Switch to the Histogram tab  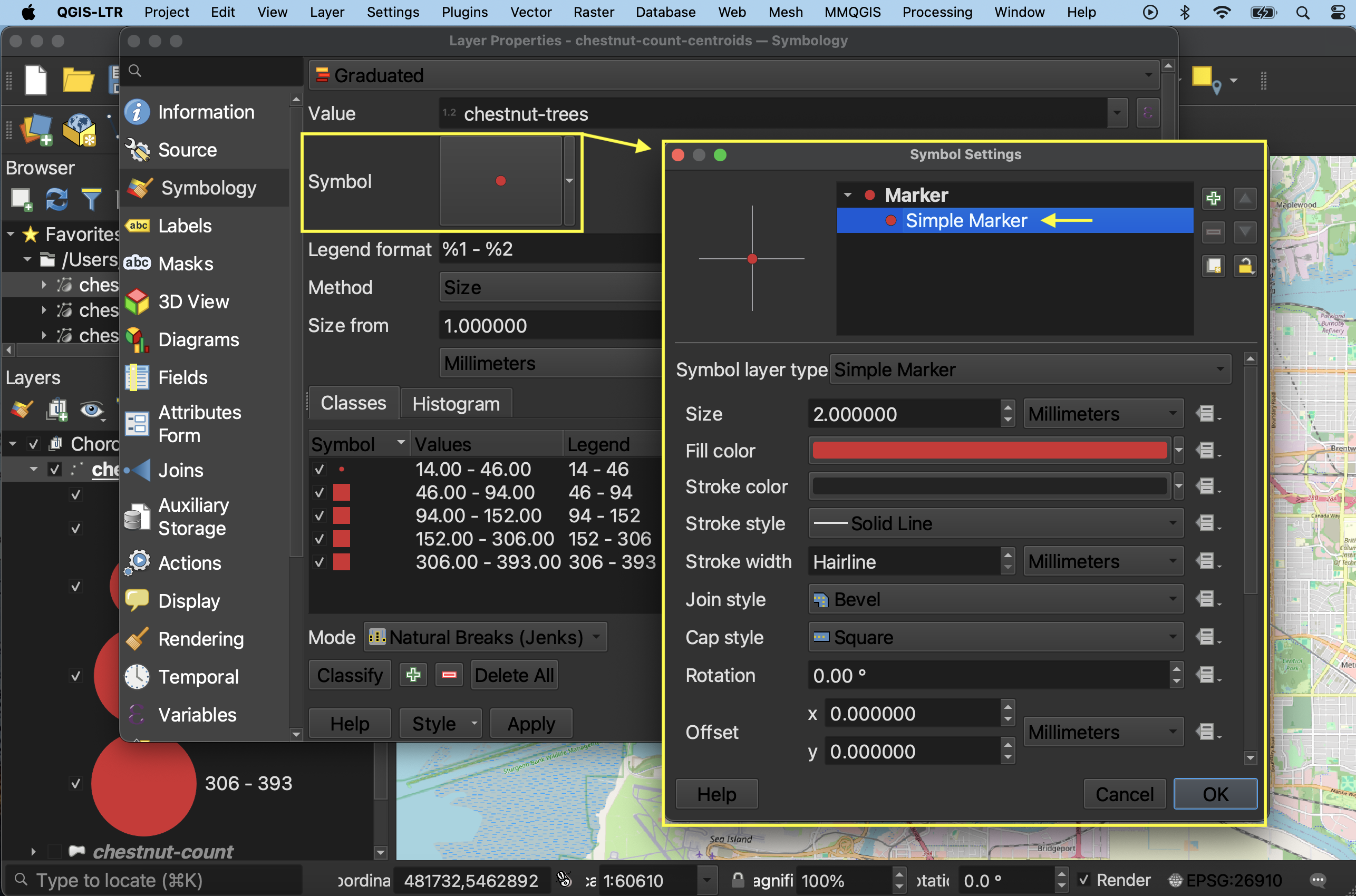pos(456,404)
